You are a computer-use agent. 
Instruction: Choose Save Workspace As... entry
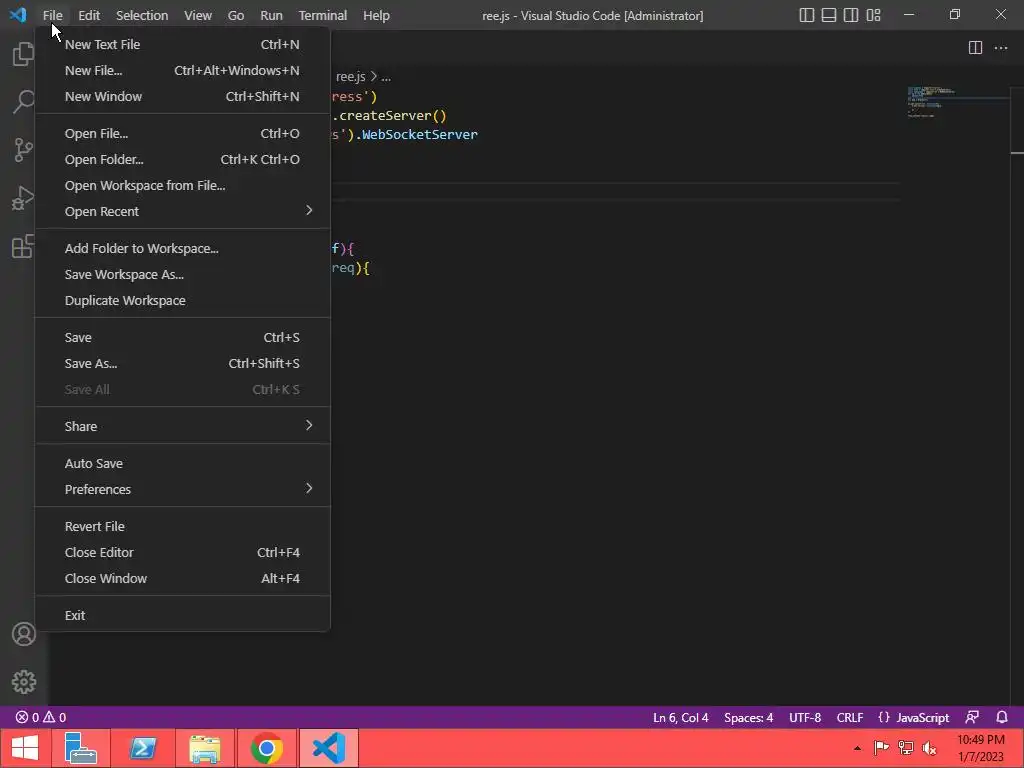click(183, 274)
